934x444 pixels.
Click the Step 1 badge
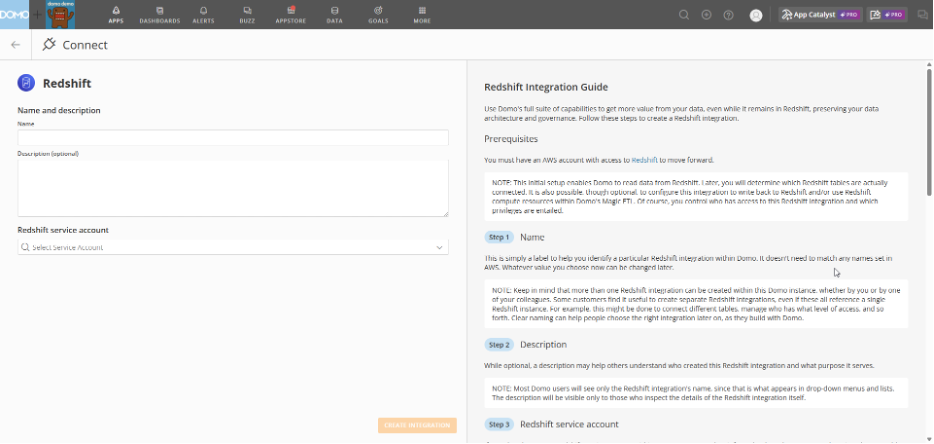(x=499, y=237)
